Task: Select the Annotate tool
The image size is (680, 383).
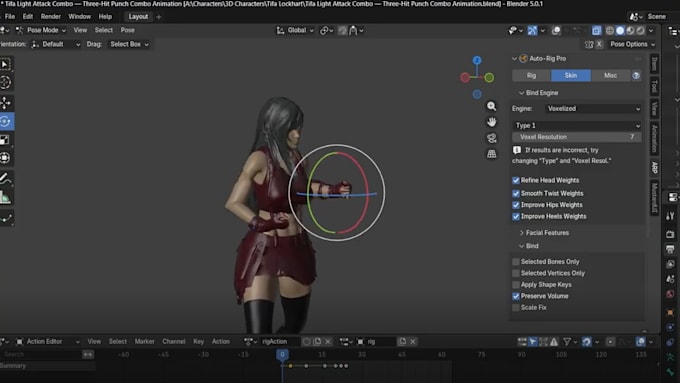Action: click(5, 178)
